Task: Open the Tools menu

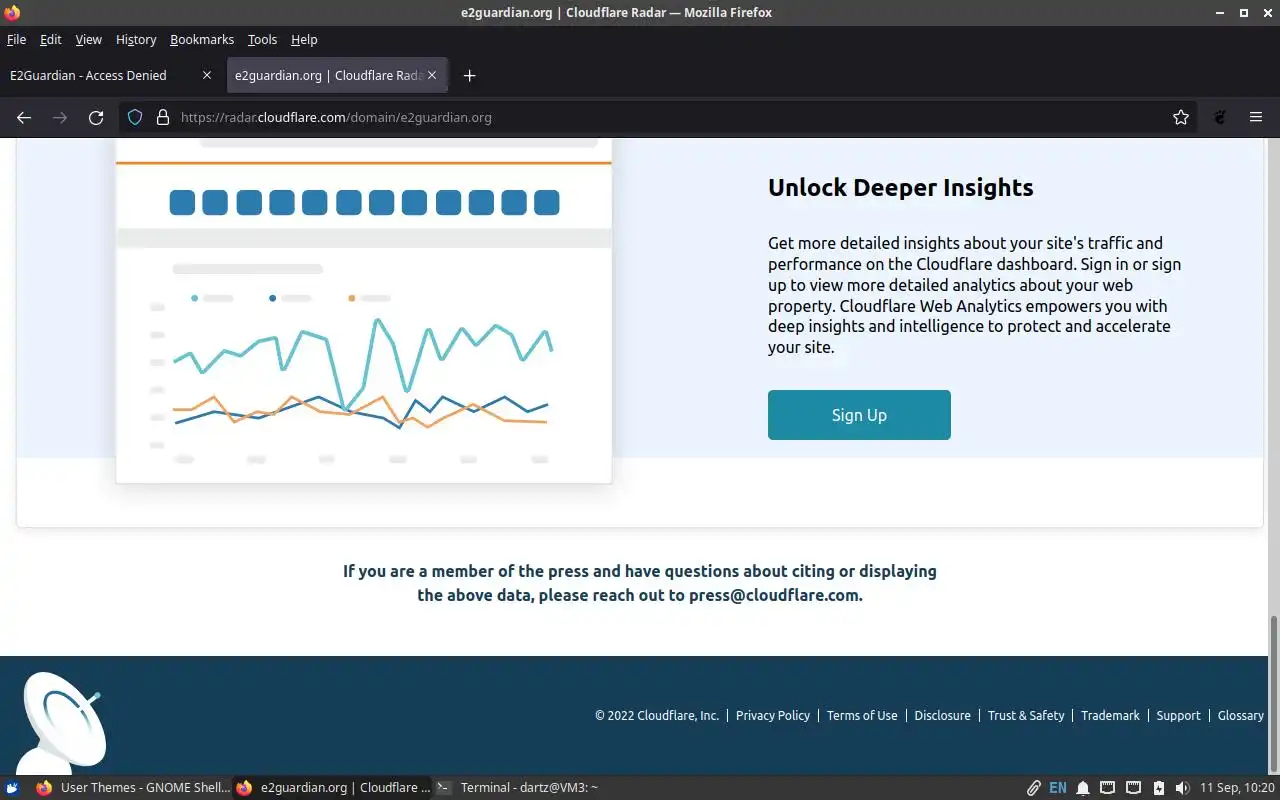Action: pos(262,40)
